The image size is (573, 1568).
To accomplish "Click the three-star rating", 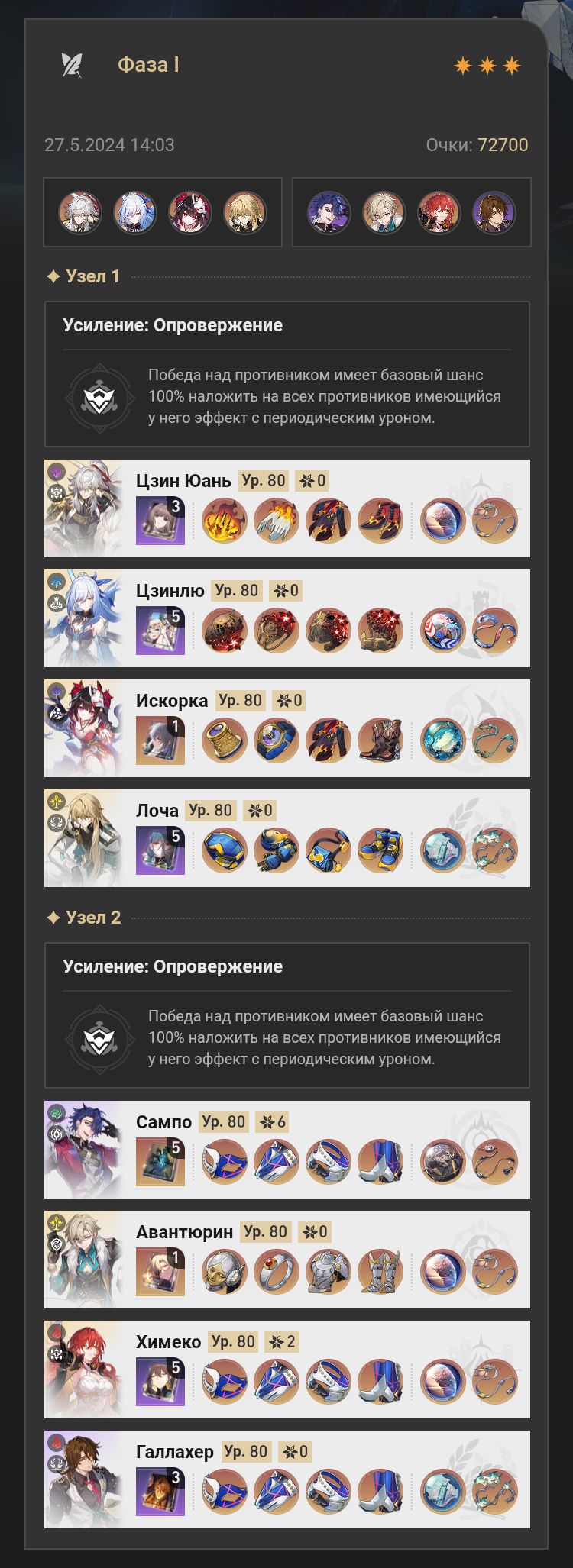I will (x=487, y=66).
